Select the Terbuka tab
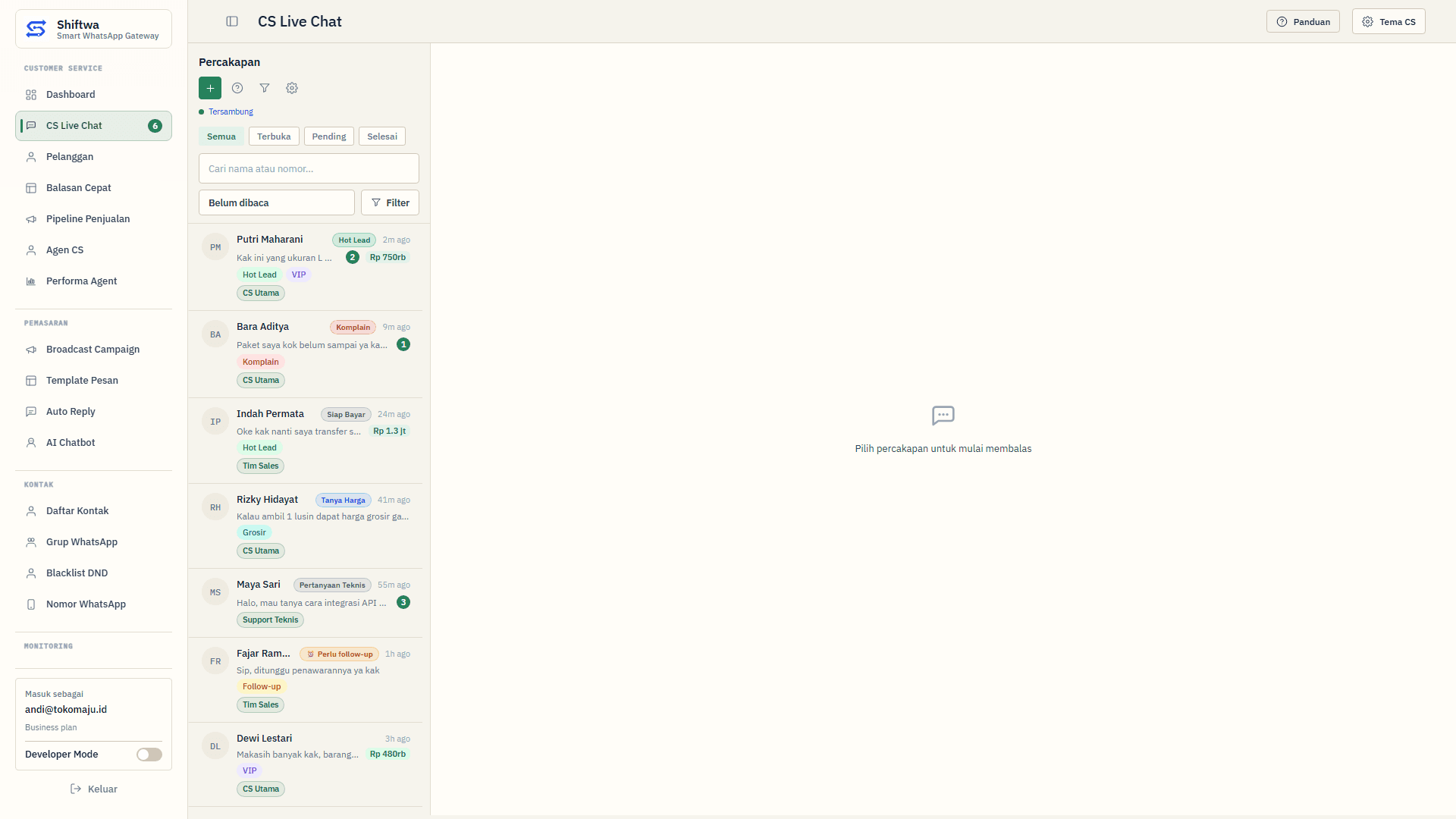This screenshot has width=1456, height=819. click(274, 136)
